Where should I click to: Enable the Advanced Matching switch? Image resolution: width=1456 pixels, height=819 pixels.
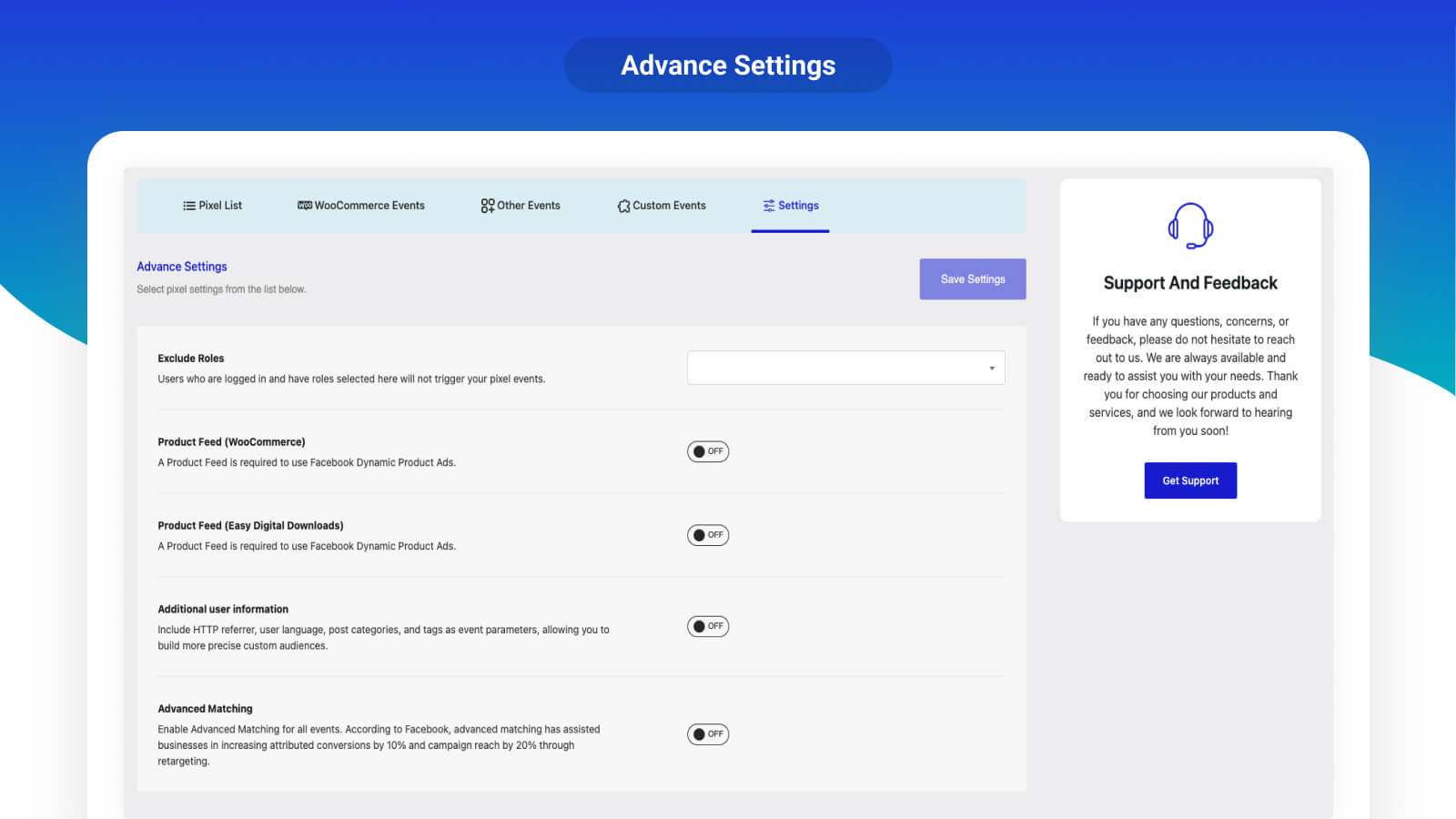[708, 734]
